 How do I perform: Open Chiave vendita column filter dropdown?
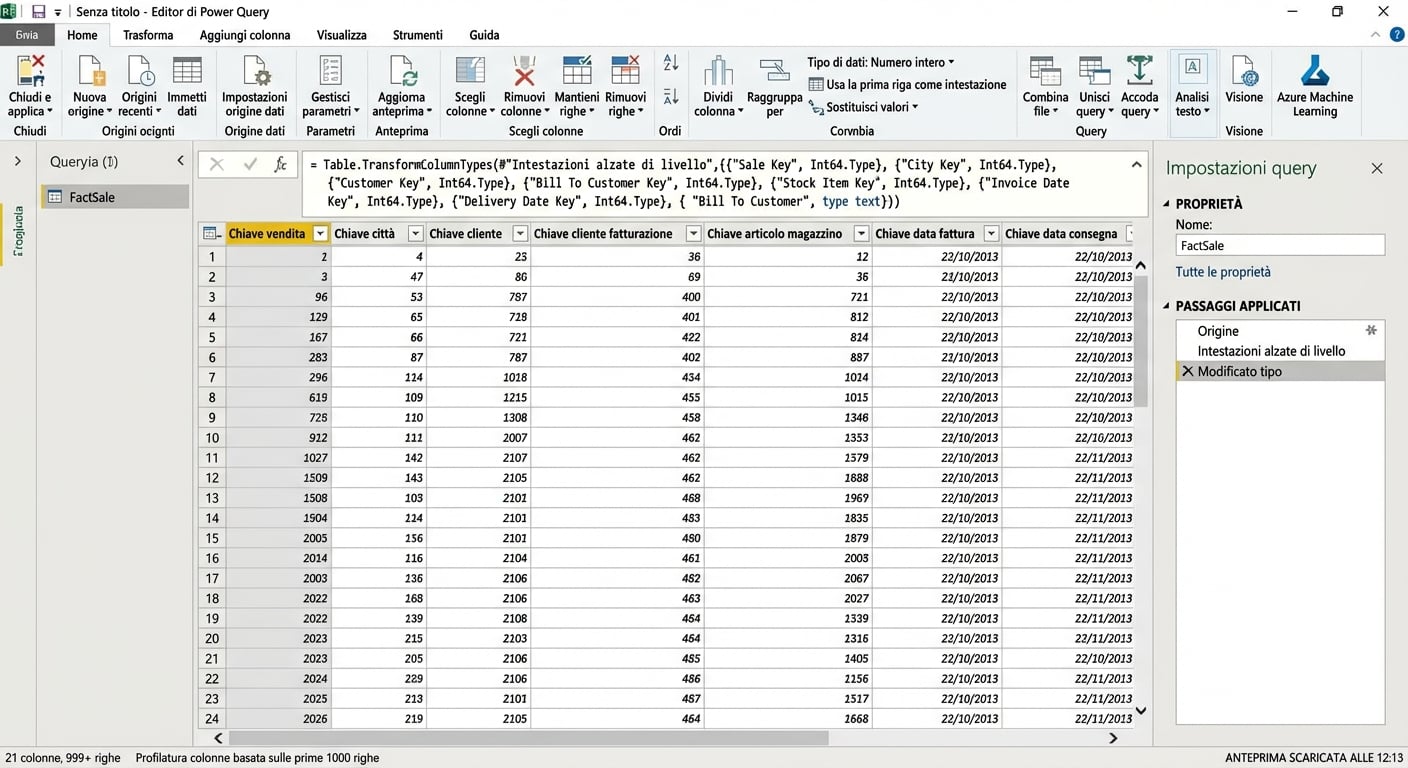coord(320,234)
